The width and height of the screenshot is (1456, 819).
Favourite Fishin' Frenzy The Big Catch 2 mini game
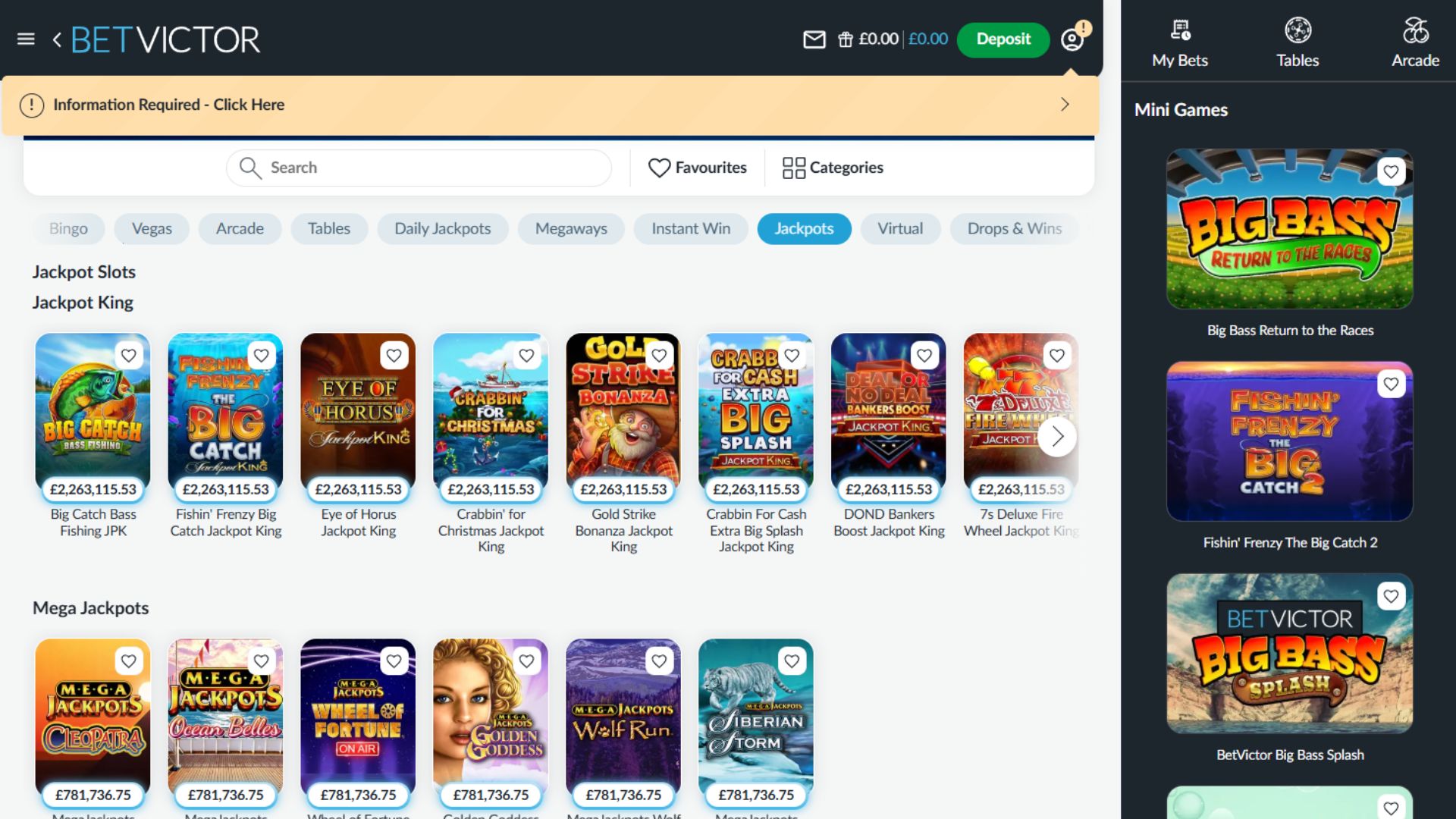1391,384
